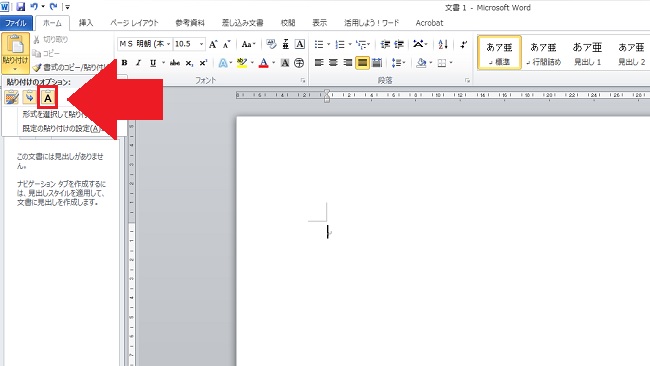Click the Character Border icon
The height and width of the screenshot is (366, 650).
tap(300, 44)
